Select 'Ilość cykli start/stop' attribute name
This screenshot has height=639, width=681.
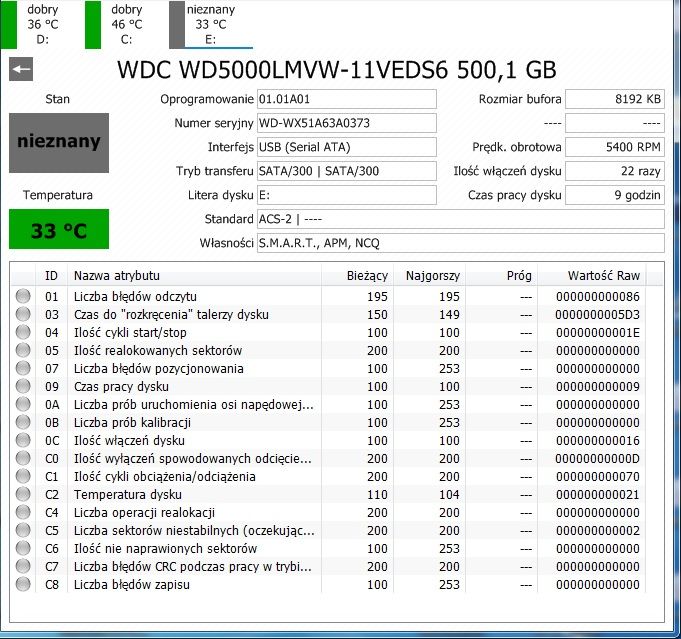[130, 333]
